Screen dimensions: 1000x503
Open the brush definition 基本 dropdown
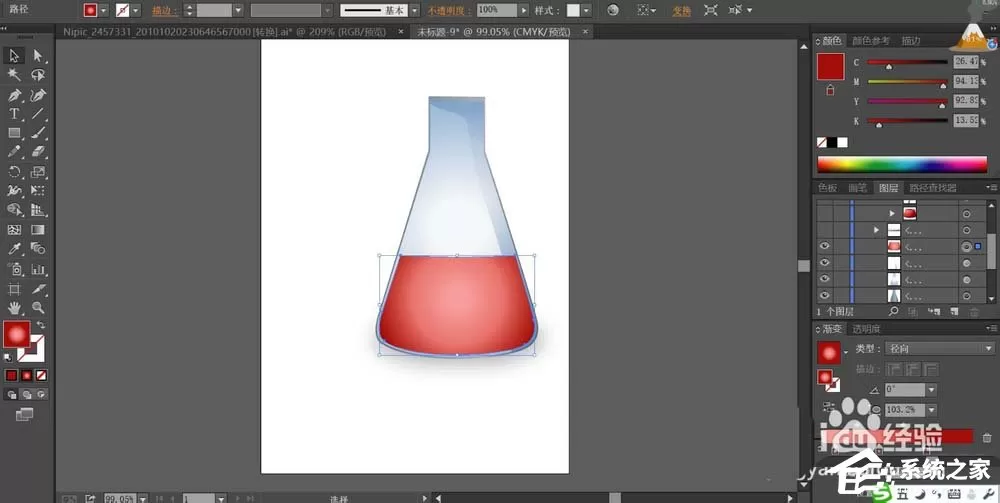pyautogui.click(x=415, y=11)
